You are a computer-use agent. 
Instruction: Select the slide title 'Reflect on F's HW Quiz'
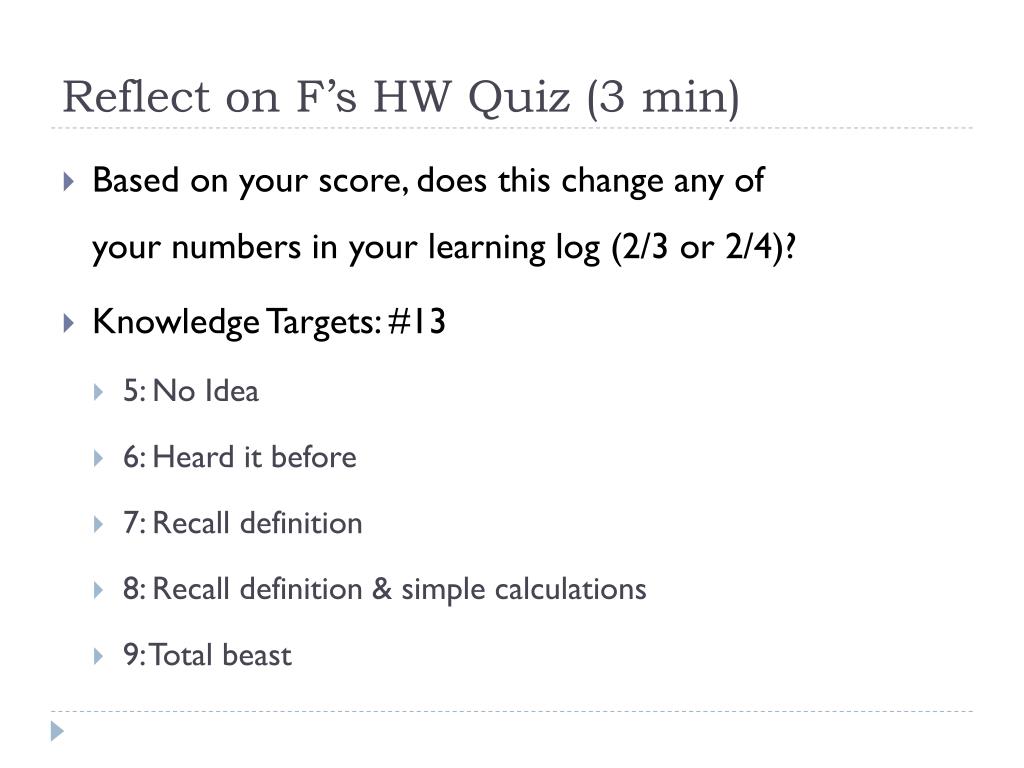click(317, 97)
